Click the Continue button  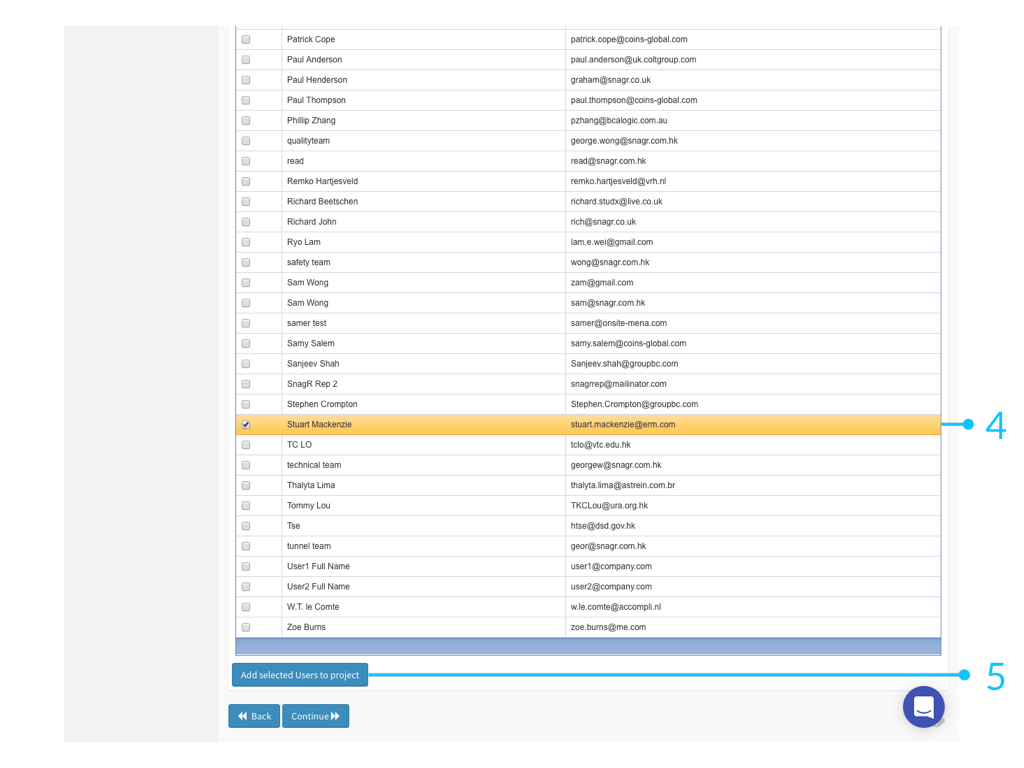click(315, 716)
